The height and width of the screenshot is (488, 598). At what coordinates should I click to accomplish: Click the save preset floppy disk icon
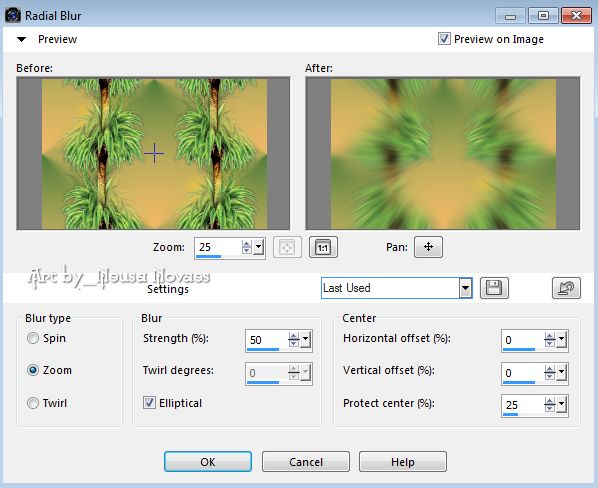pyautogui.click(x=494, y=288)
